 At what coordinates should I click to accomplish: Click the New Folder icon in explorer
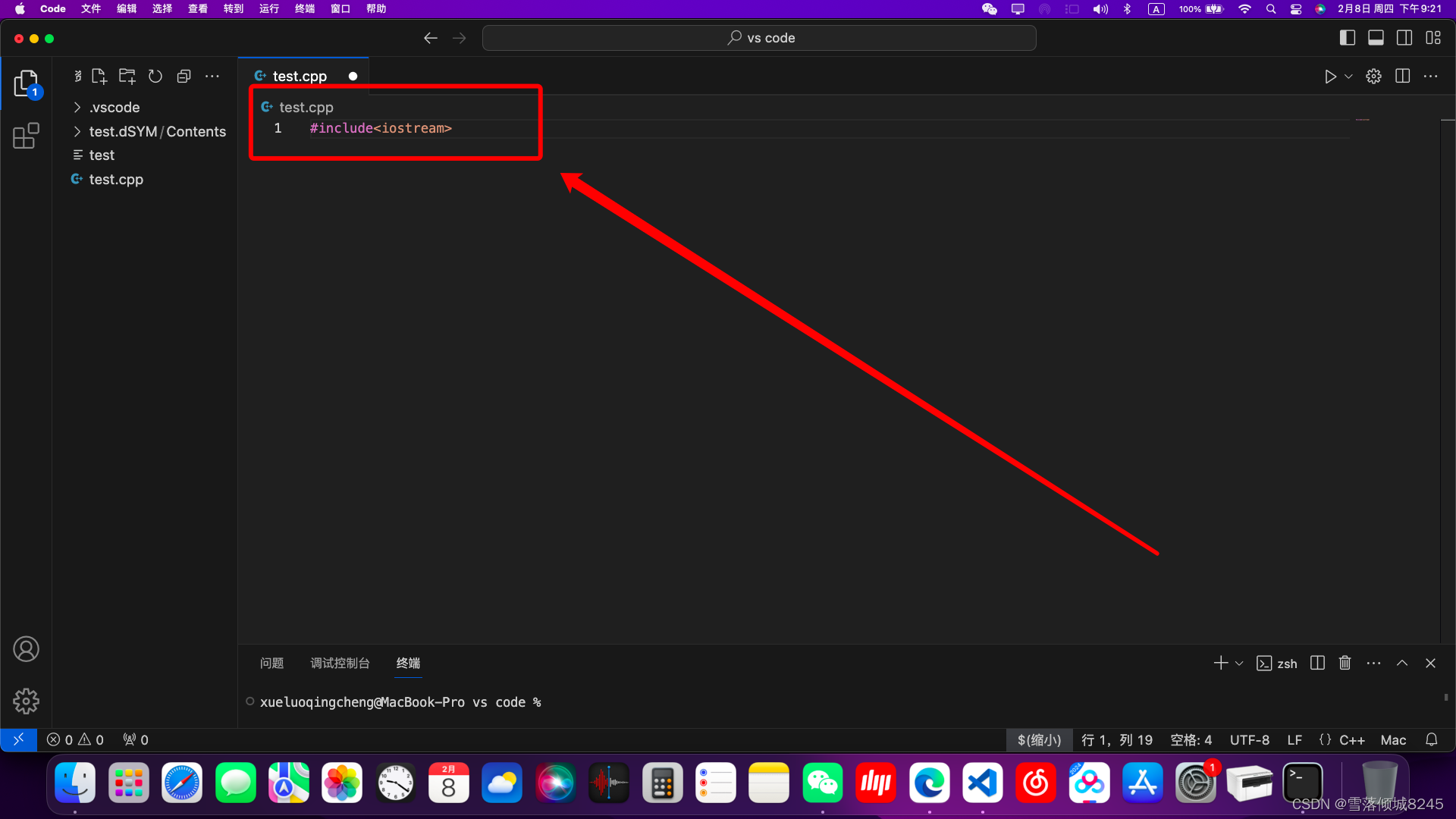point(127,77)
